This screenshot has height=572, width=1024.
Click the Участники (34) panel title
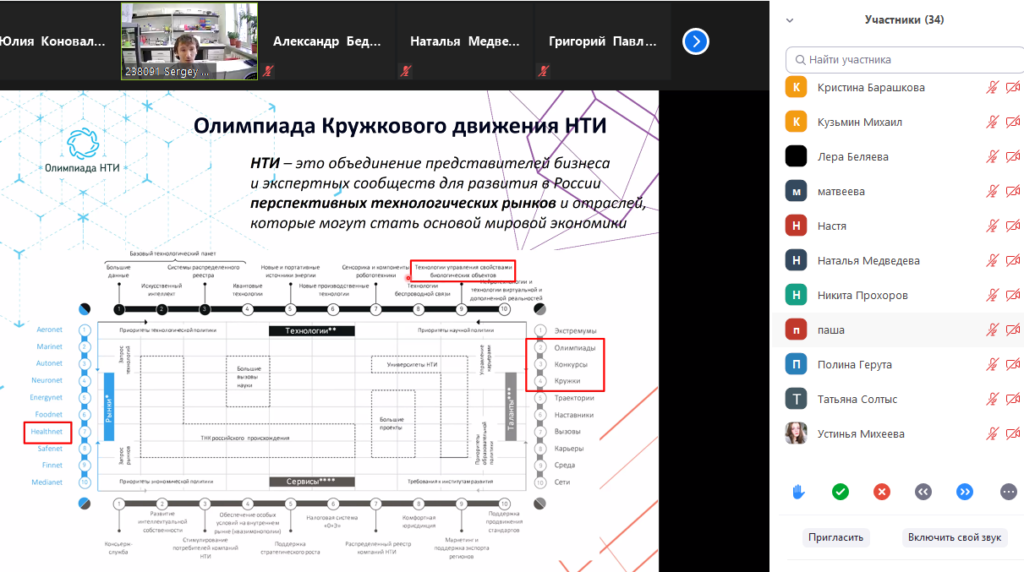click(x=904, y=20)
